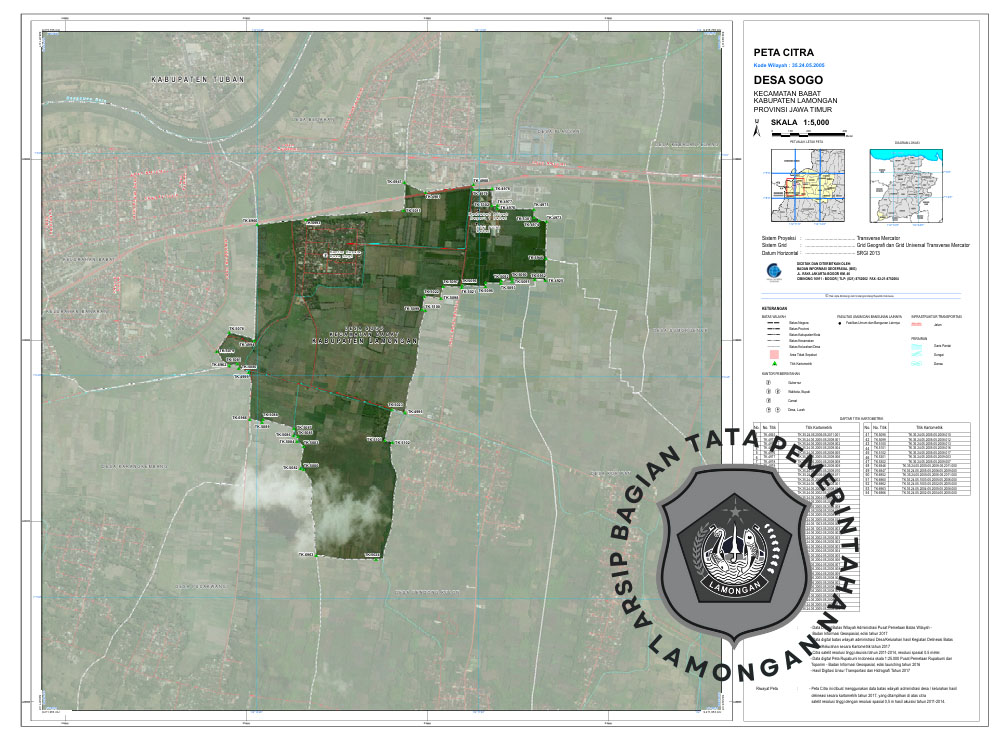Click the Camat office legend symbol
Image resolution: width=1005 pixels, height=737 pixels.
coord(768,400)
